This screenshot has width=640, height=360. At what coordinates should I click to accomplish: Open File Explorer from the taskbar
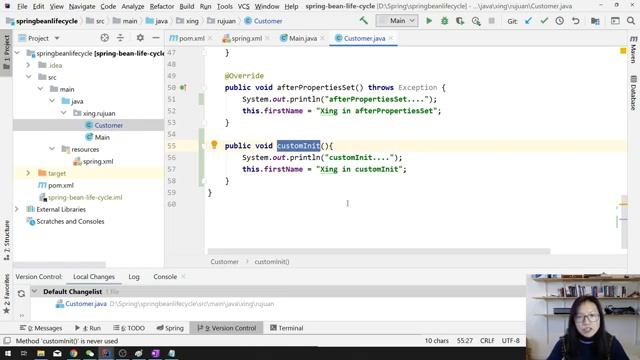click(41, 353)
